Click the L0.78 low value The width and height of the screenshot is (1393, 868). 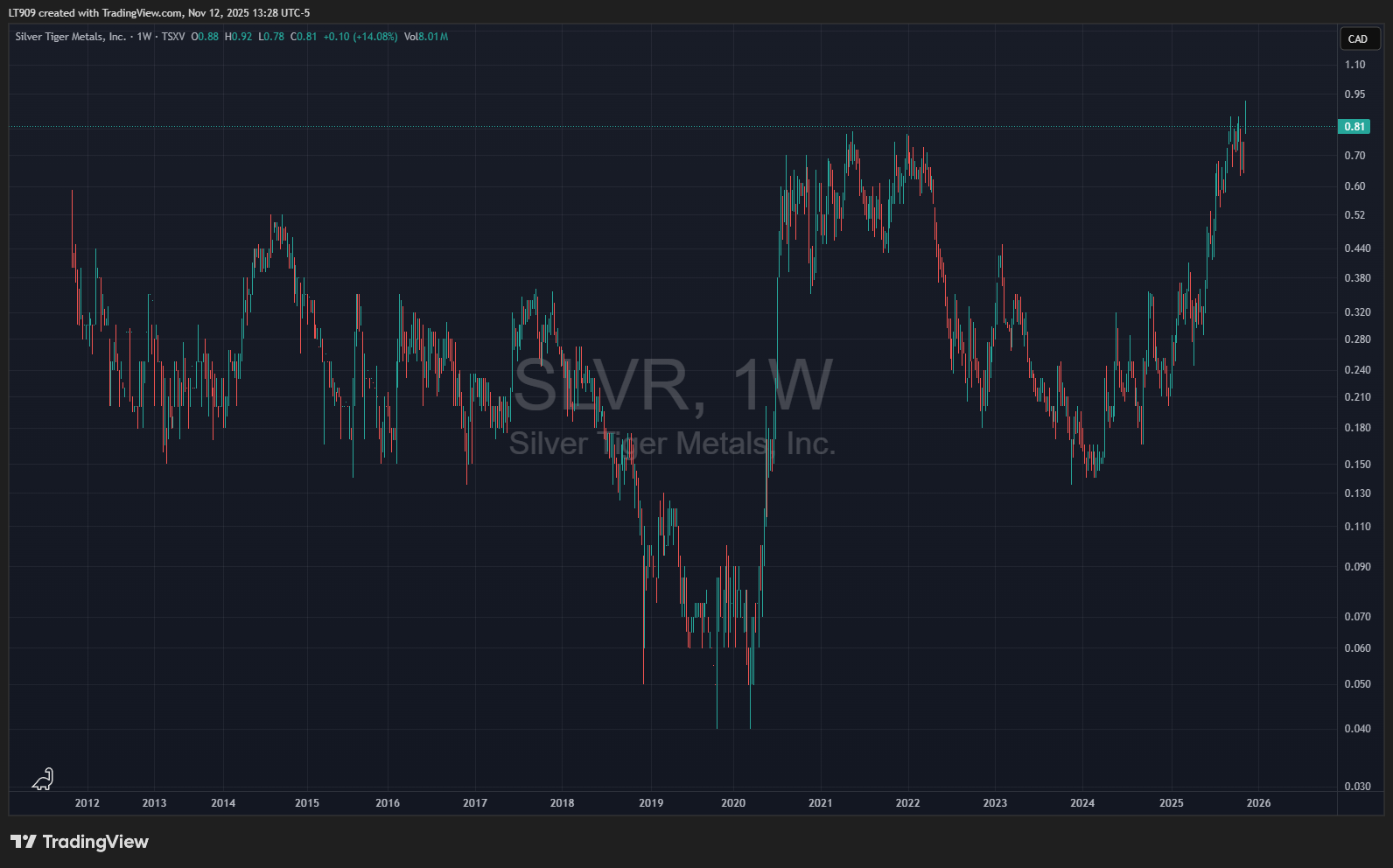(271, 37)
